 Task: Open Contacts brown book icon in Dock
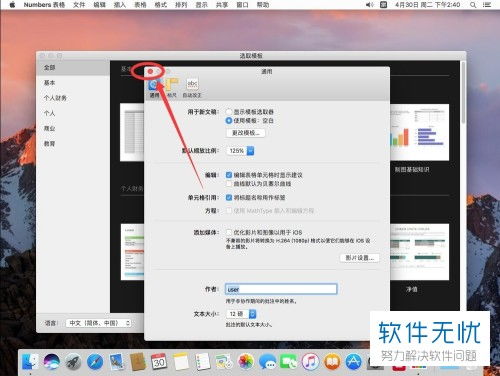coord(138,361)
